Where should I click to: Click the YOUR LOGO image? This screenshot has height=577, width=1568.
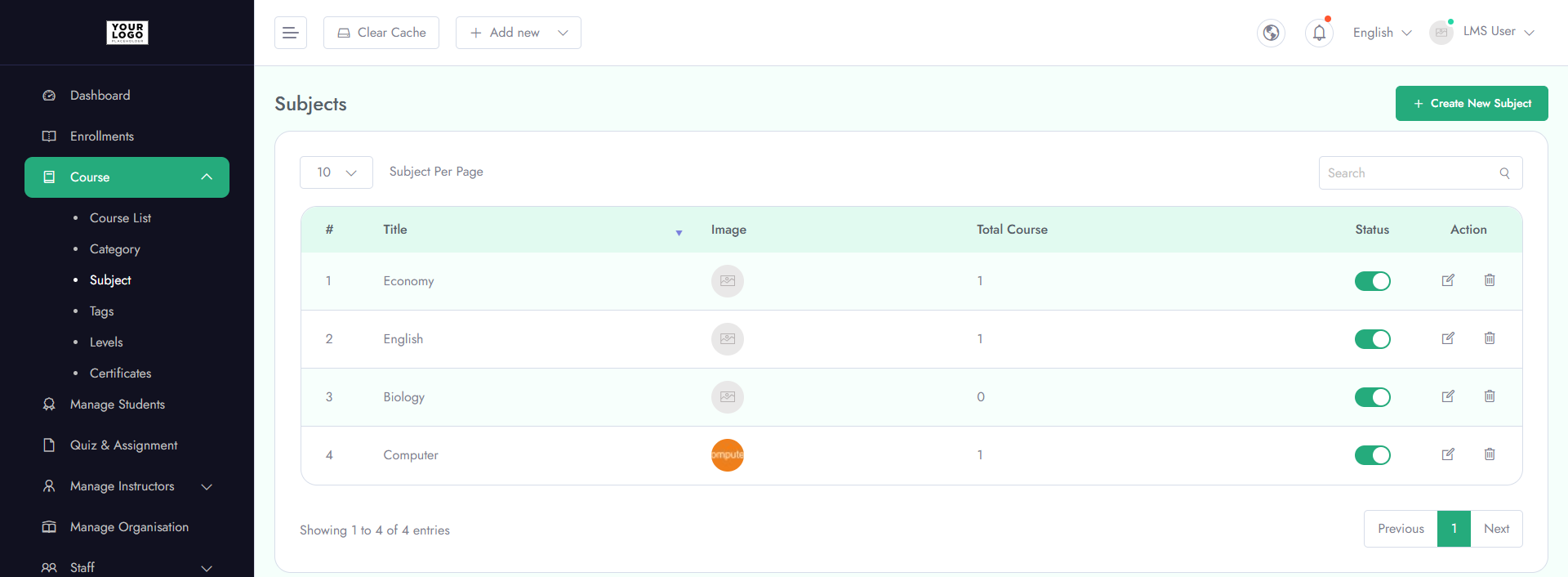[x=127, y=33]
